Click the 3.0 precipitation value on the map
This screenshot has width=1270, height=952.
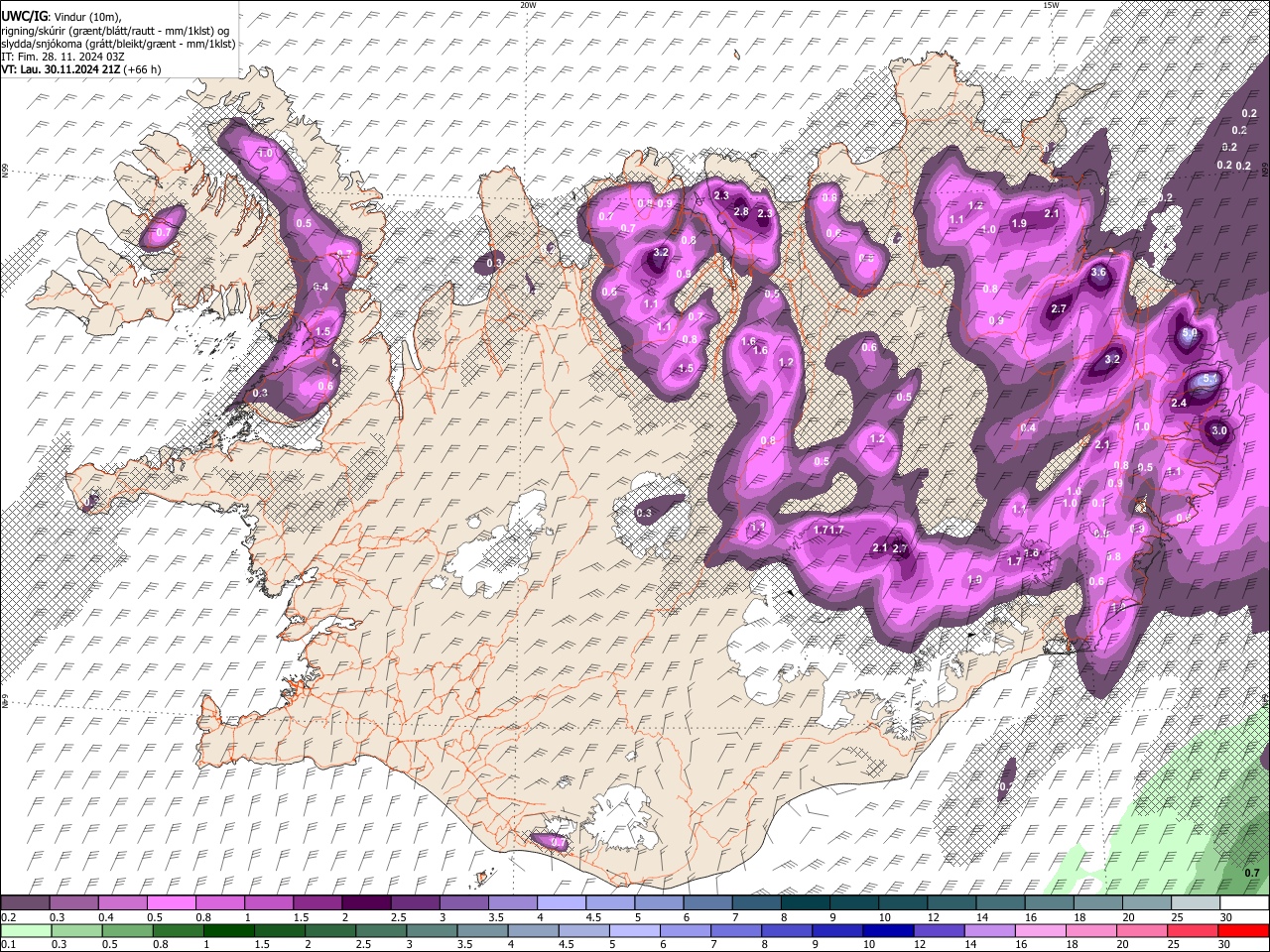pos(1219,431)
